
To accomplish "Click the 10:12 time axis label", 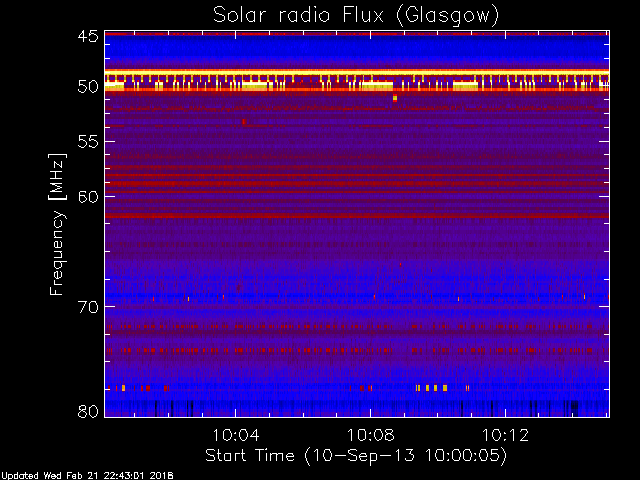I will coord(505,435).
